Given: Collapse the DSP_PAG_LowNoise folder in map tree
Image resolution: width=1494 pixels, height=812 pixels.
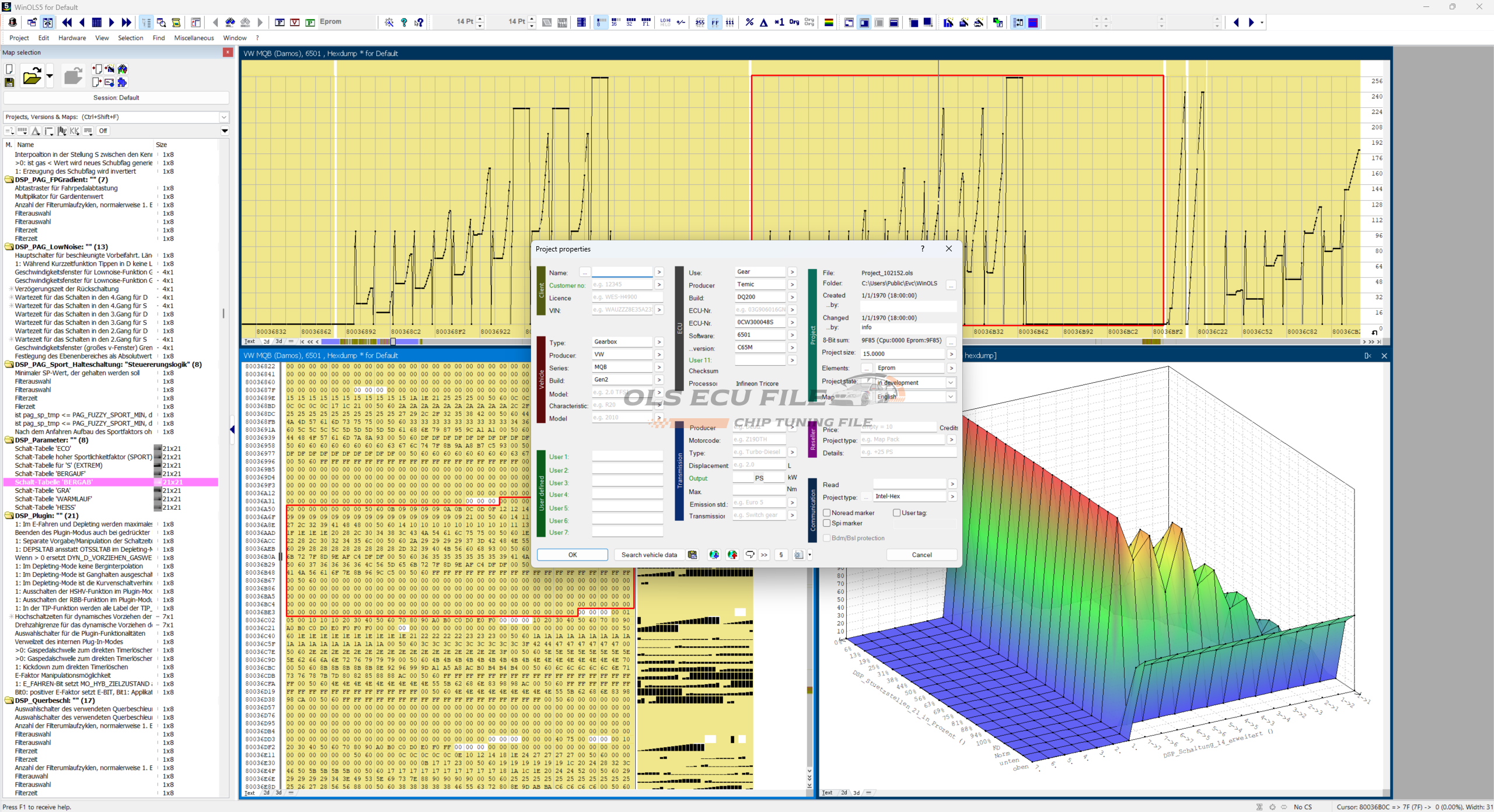Looking at the screenshot, I should pyautogui.click(x=9, y=247).
